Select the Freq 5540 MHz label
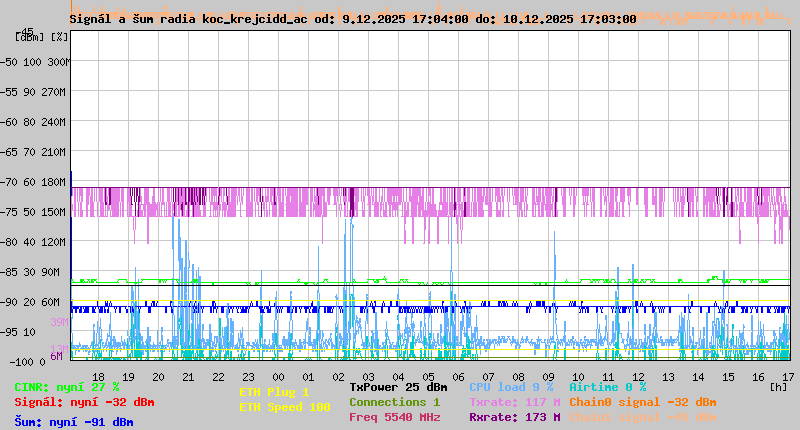This screenshot has height=430, width=800. (x=394, y=417)
